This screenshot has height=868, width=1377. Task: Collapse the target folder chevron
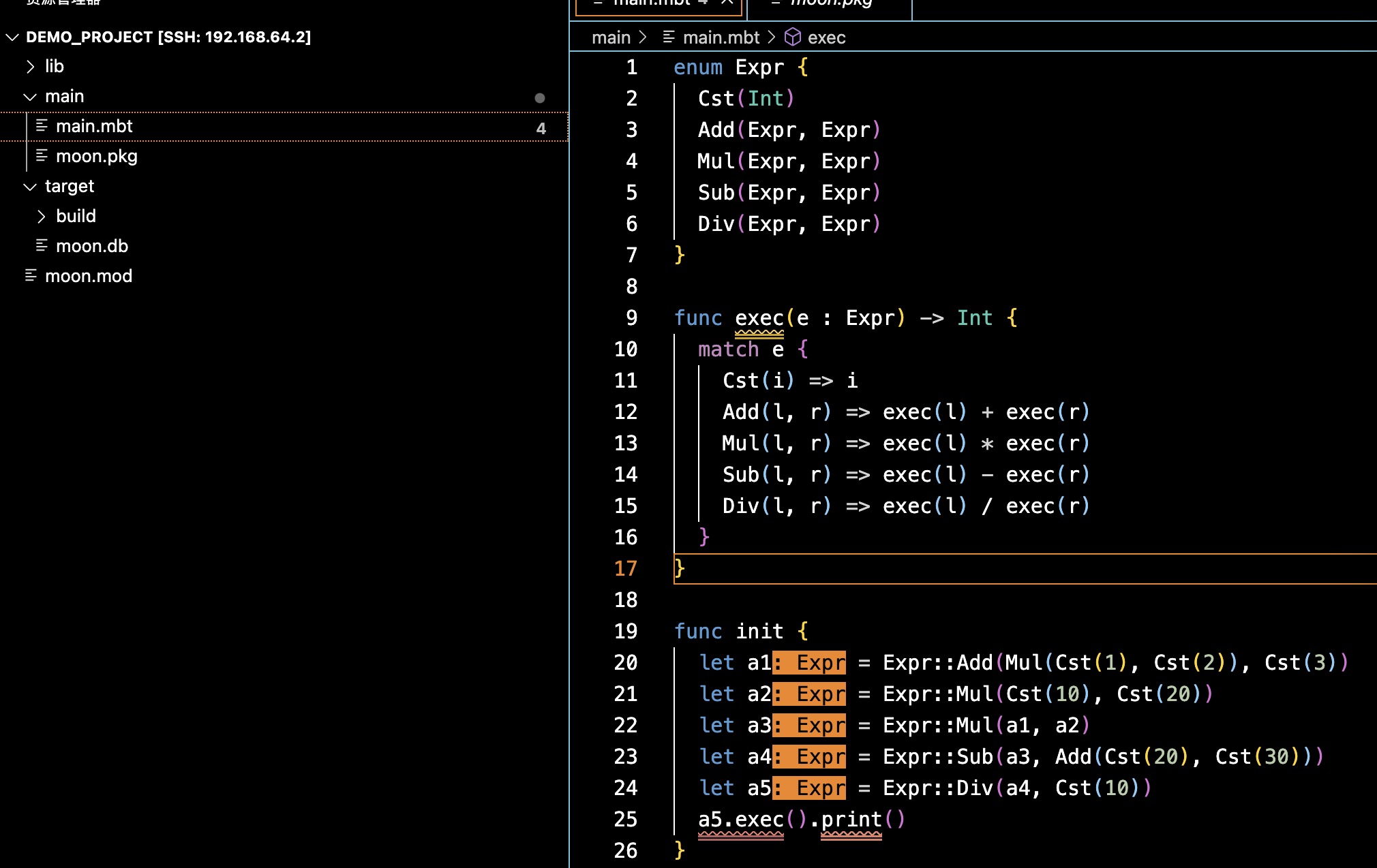29,187
